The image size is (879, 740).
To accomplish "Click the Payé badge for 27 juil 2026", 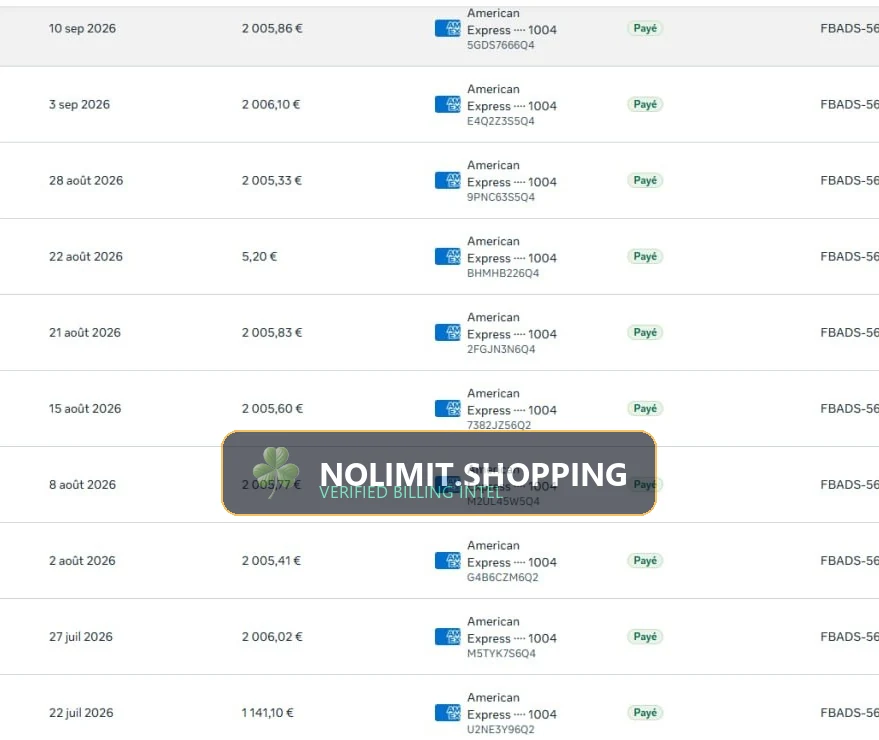I will [x=645, y=637].
